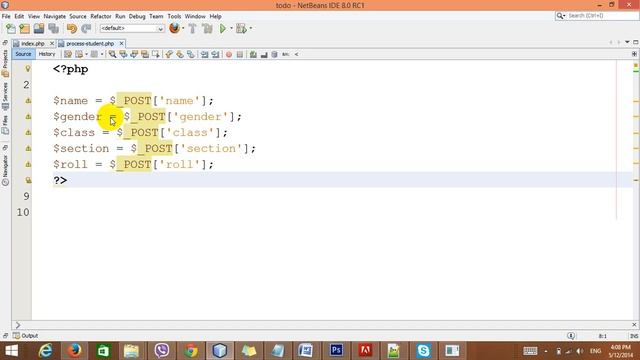Open dropdown arrow next to Firefox icon
The image size is (640, 360).
tap(183, 28)
